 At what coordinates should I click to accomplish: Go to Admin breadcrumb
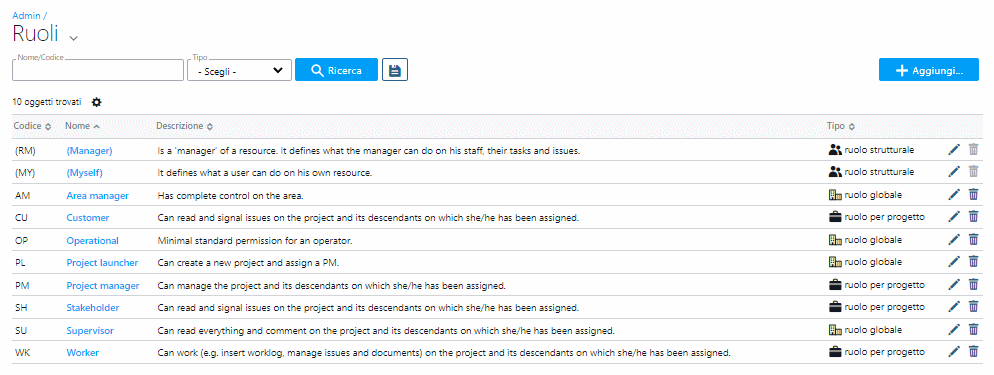25,15
